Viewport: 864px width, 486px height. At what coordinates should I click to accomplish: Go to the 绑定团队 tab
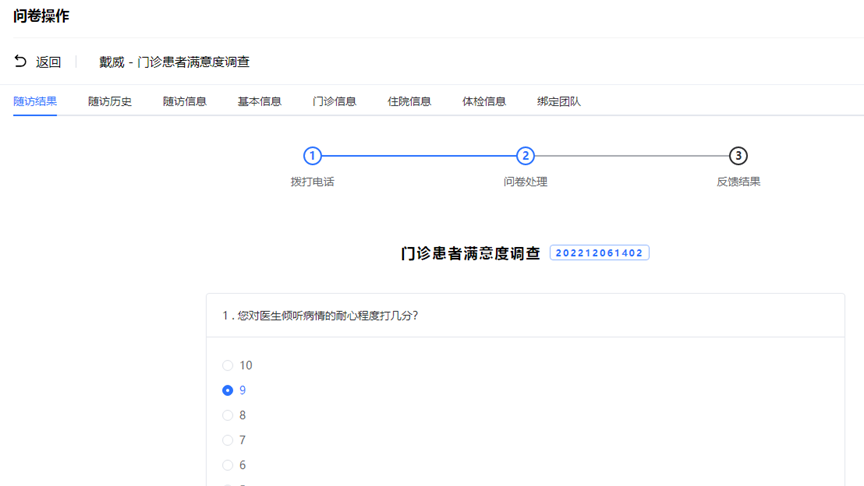(559, 101)
